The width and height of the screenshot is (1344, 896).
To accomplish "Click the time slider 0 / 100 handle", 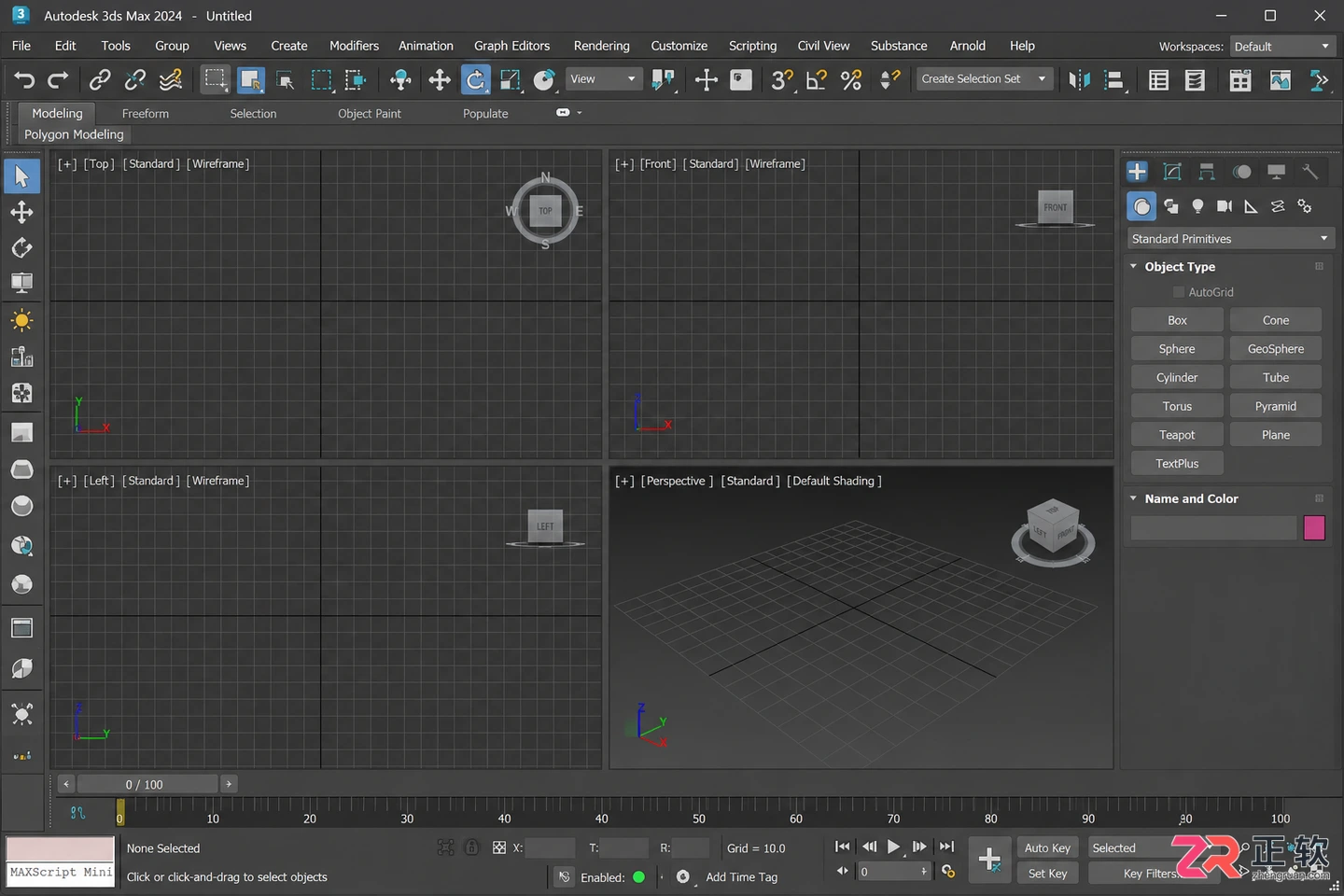I will (x=147, y=784).
